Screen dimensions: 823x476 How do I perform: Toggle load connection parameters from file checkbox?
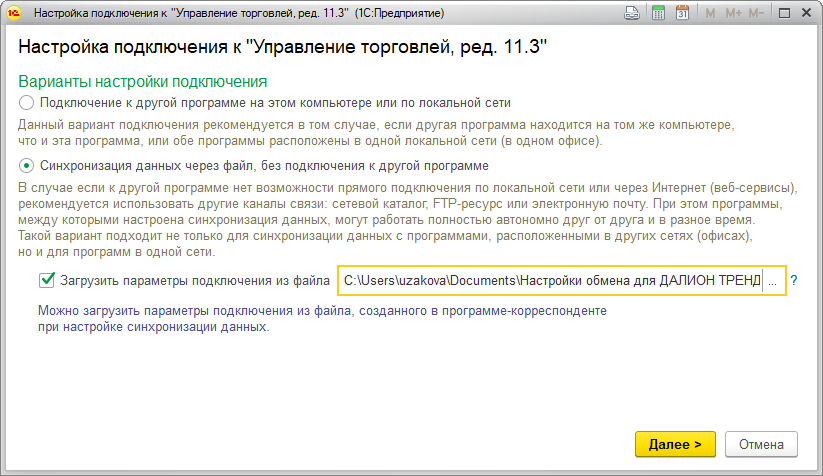click(47, 280)
